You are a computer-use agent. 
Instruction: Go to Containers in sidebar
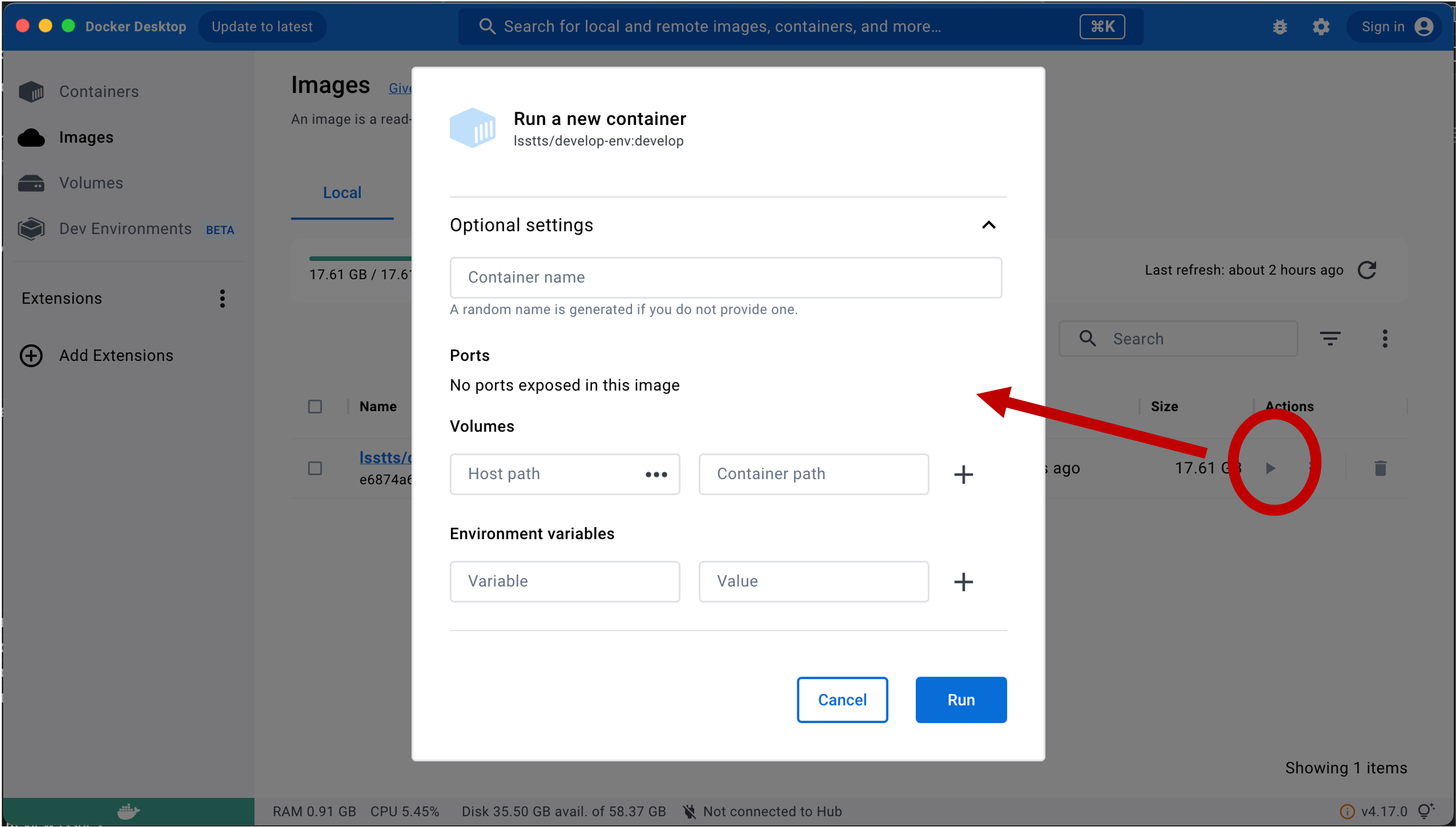[x=99, y=91]
